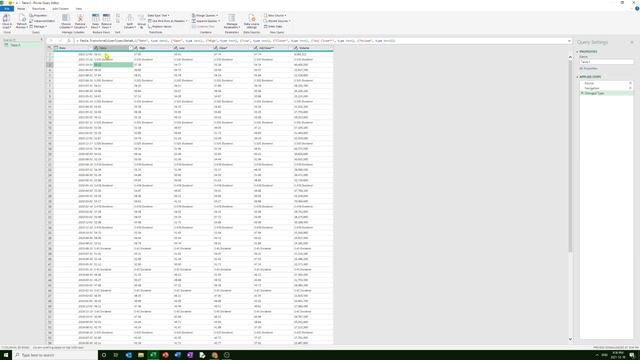Open the Windows Start menu
Image resolution: width=640 pixels, height=360 pixels.
pos(6,355)
